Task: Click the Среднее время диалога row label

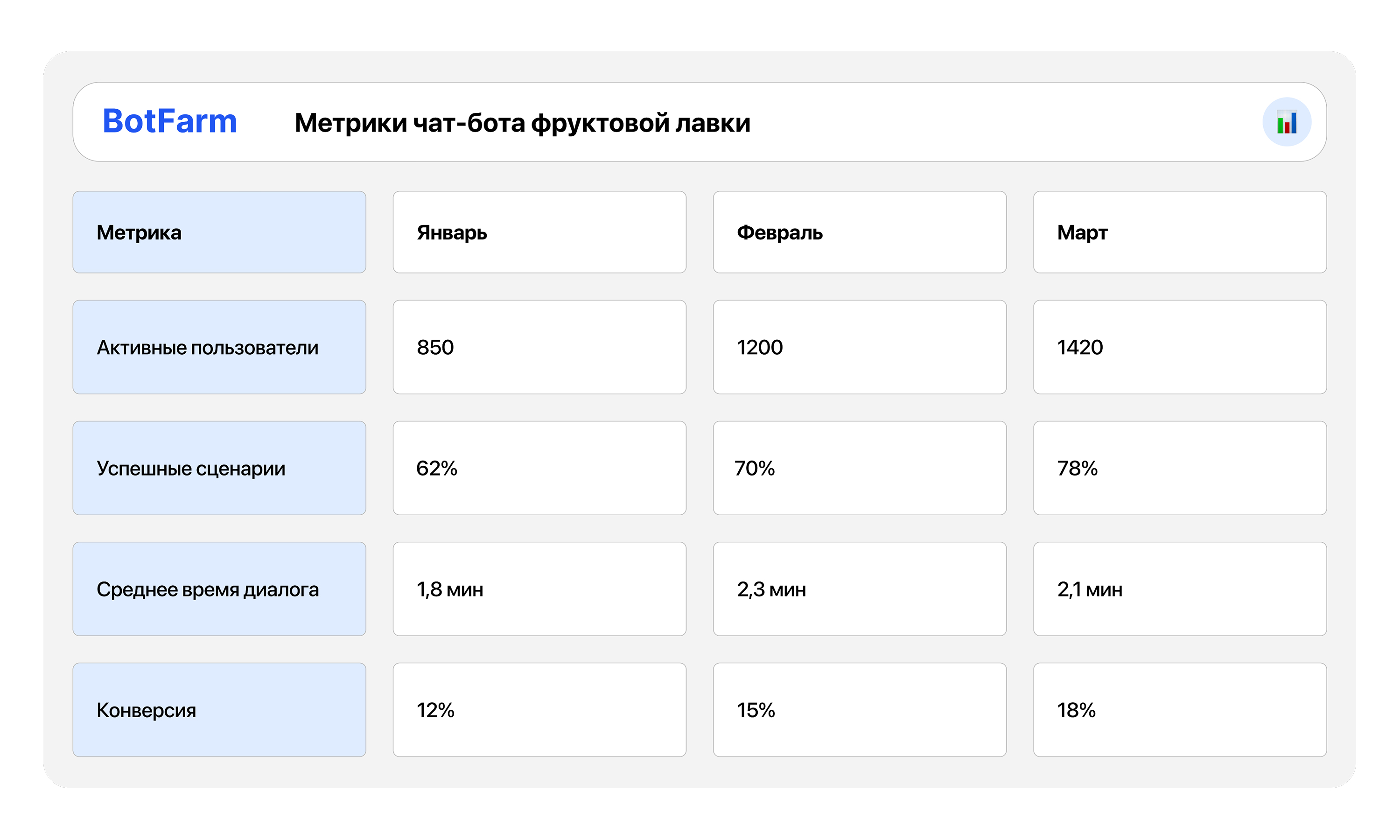Action: 219,588
